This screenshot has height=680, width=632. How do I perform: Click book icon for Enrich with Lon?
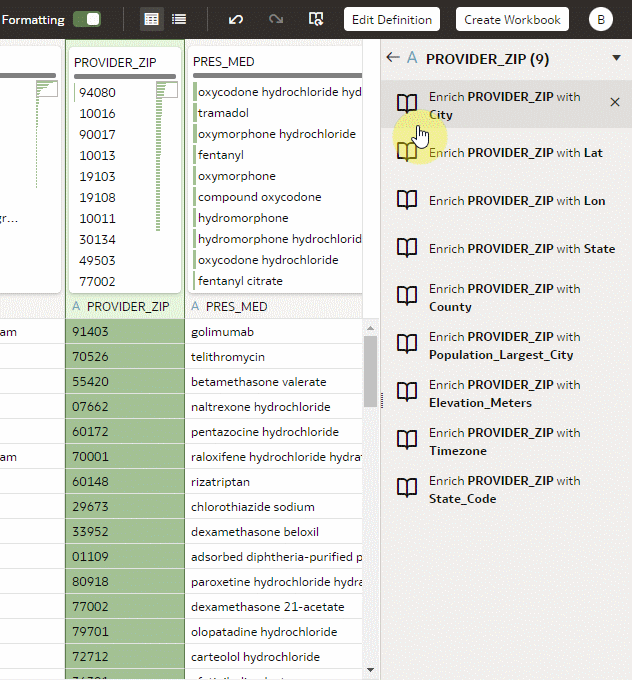(x=407, y=200)
